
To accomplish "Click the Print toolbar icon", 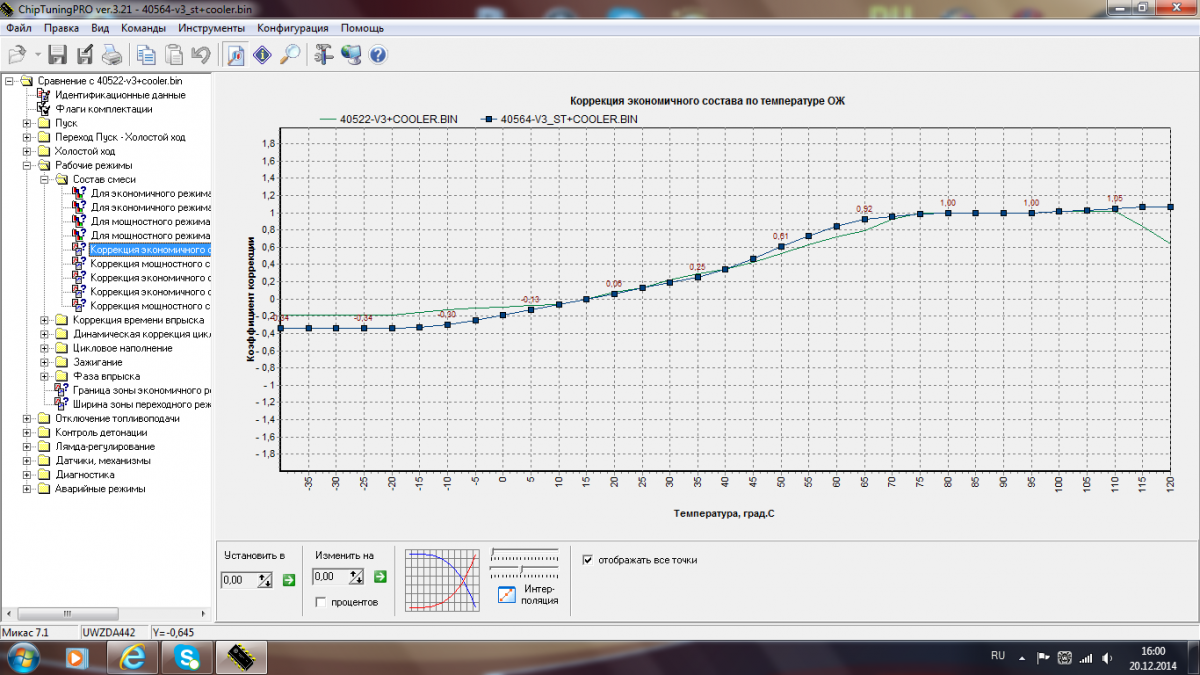I will [x=111, y=55].
